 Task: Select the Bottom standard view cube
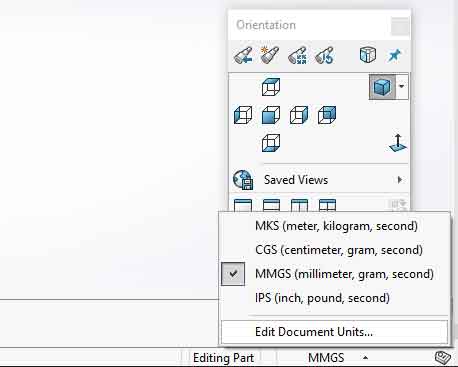(x=271, y=143)
